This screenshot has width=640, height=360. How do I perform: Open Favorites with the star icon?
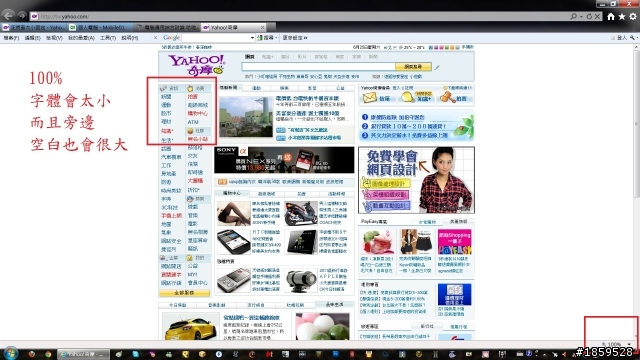[622, 16]
